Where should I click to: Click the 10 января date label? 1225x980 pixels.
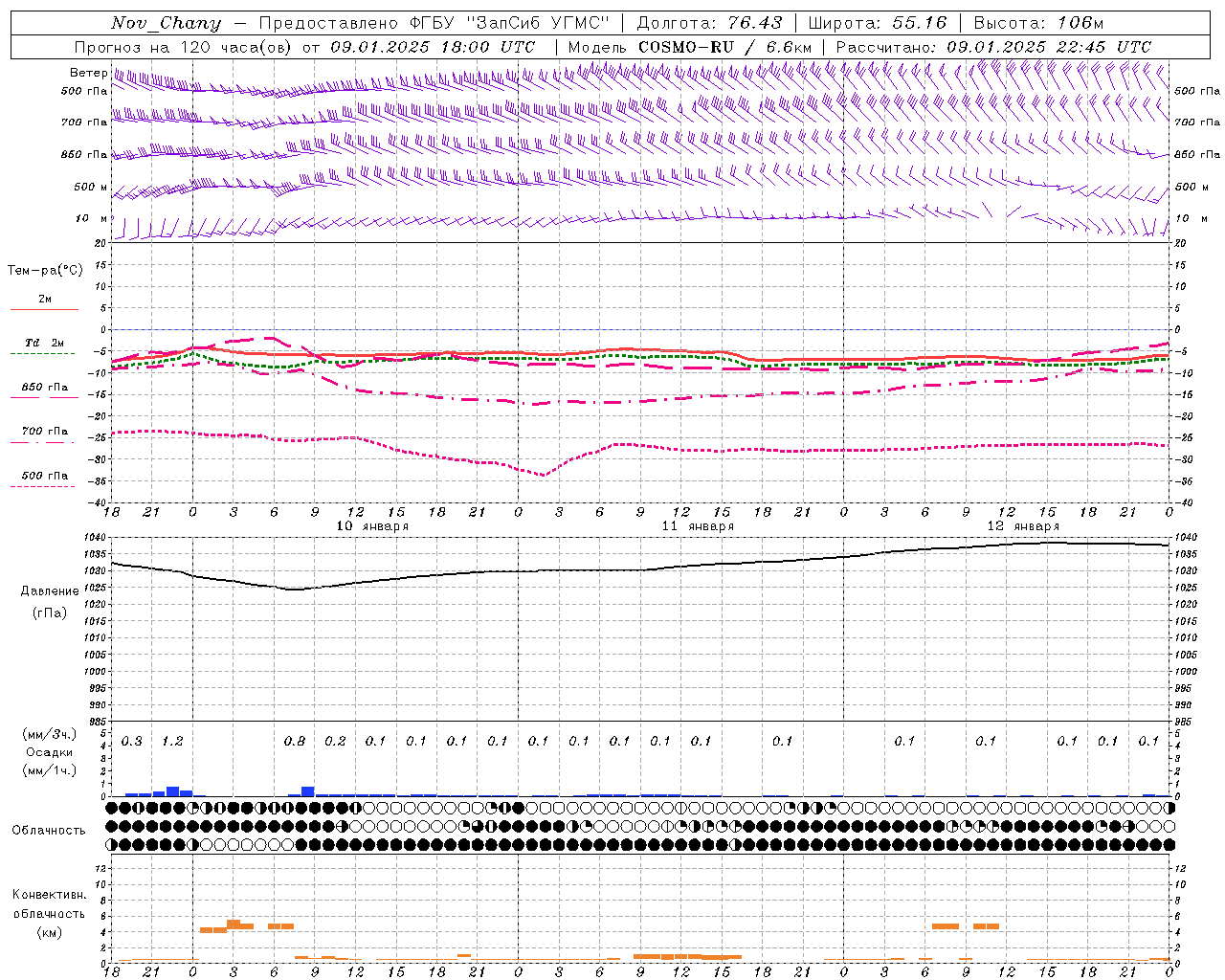pyautogui.click(x=372, y=525)
